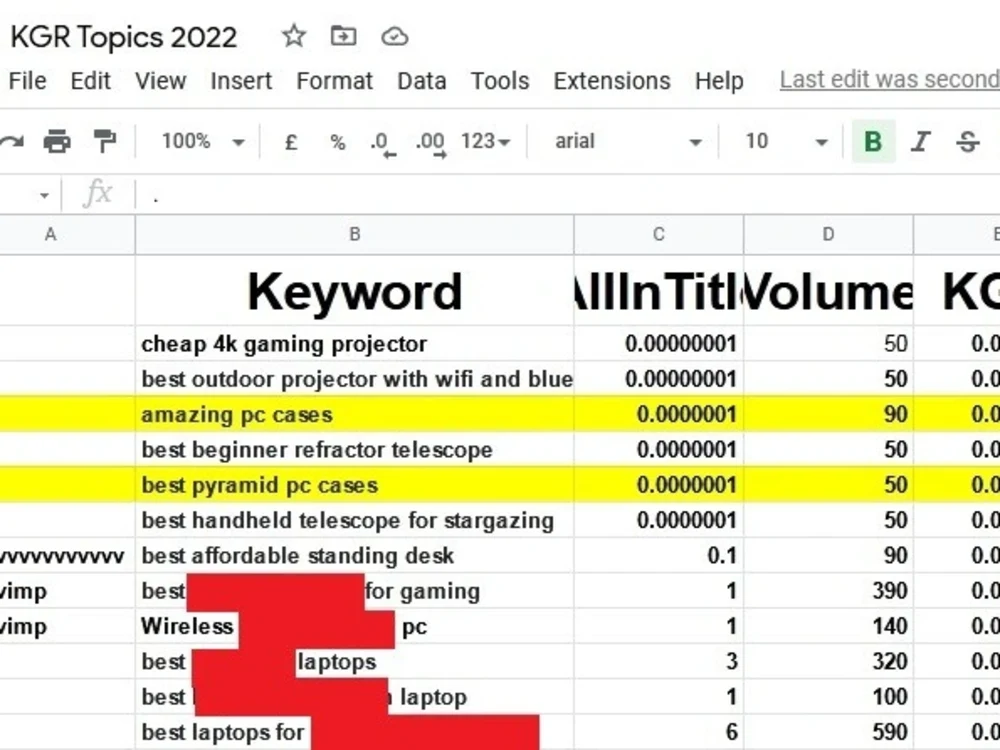Select the Volume header cell
Image resolution: width=1000 pixels, height=750 pixels.
[828, 291]
